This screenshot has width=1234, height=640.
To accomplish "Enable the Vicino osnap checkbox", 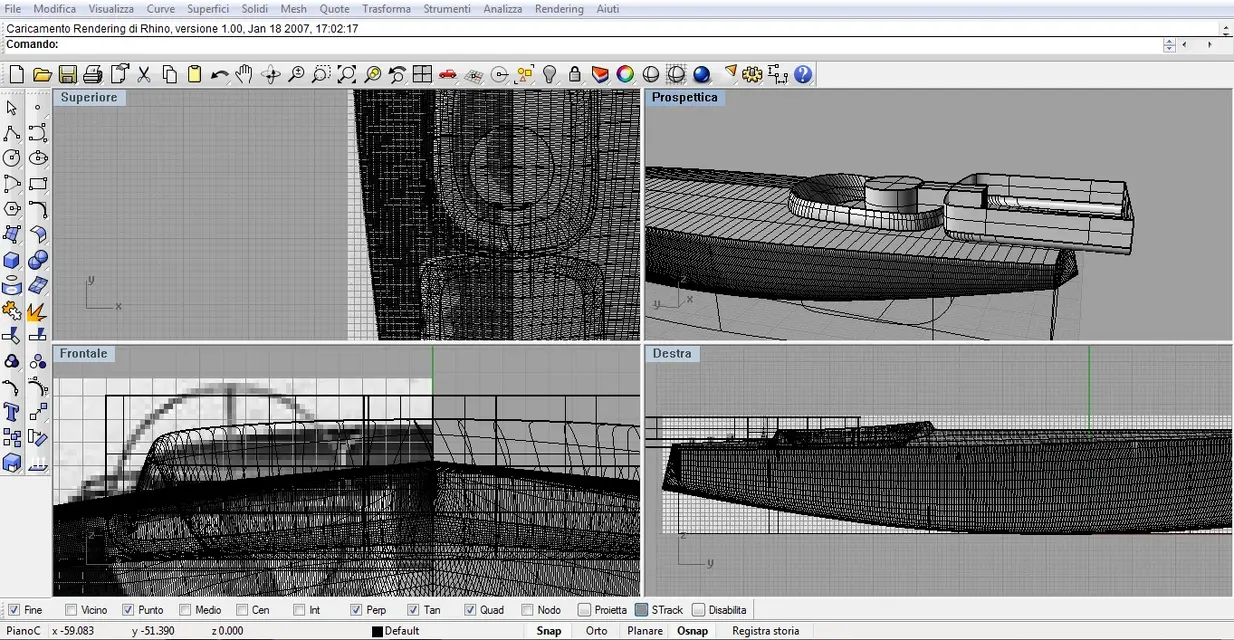I will (71, 610).
